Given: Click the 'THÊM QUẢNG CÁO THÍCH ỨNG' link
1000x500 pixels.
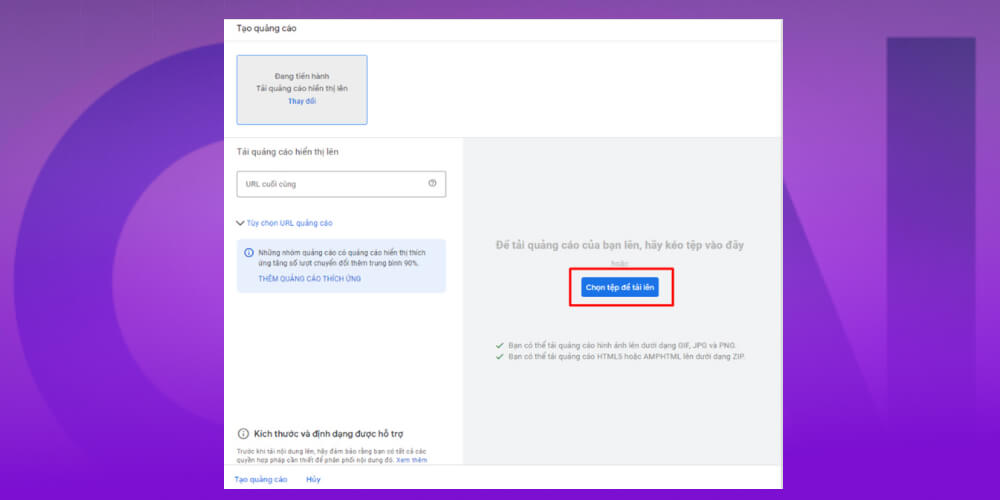Looking at the screenshot, I should tap(310, 278).
